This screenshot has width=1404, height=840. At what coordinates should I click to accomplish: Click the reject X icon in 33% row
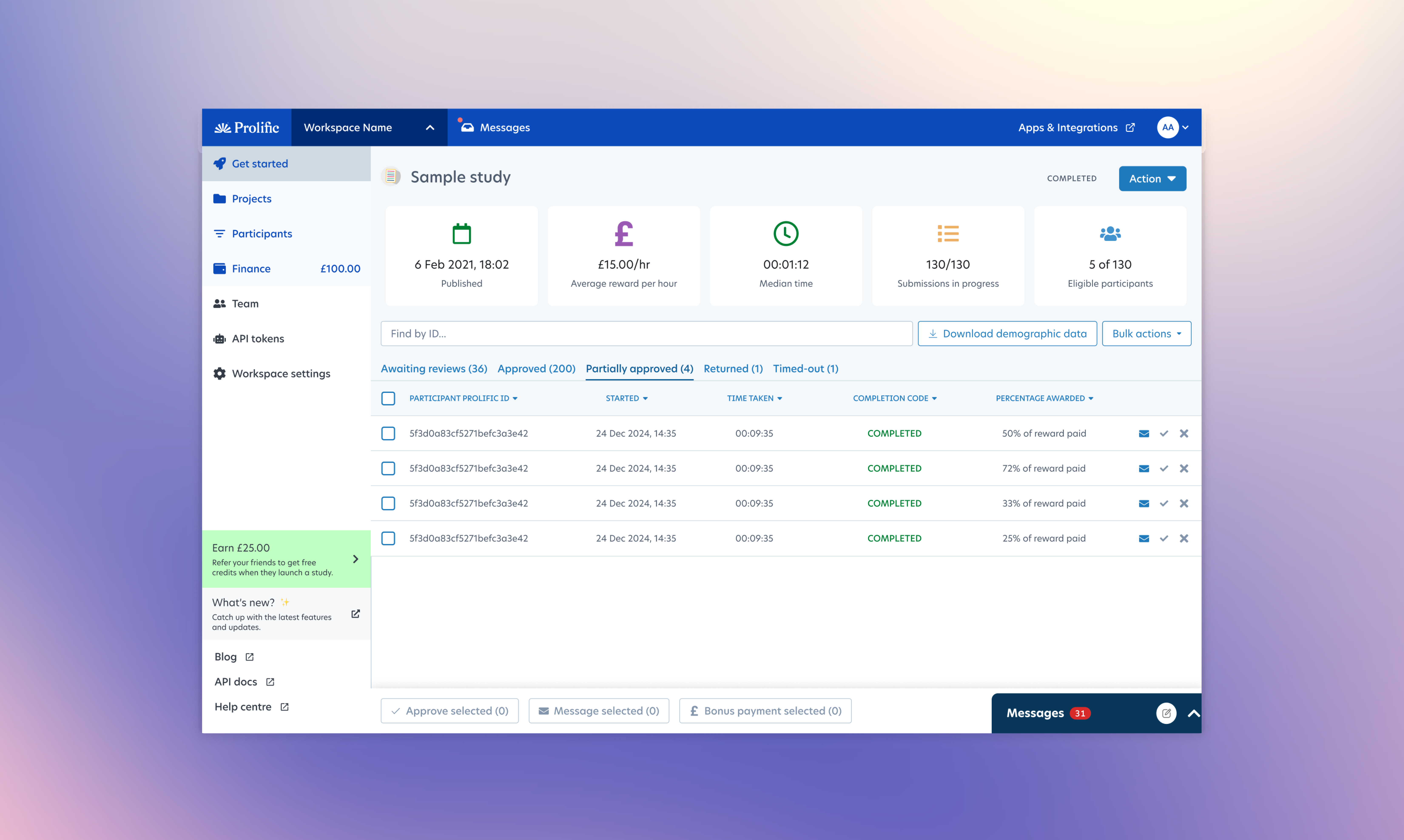1184,504
